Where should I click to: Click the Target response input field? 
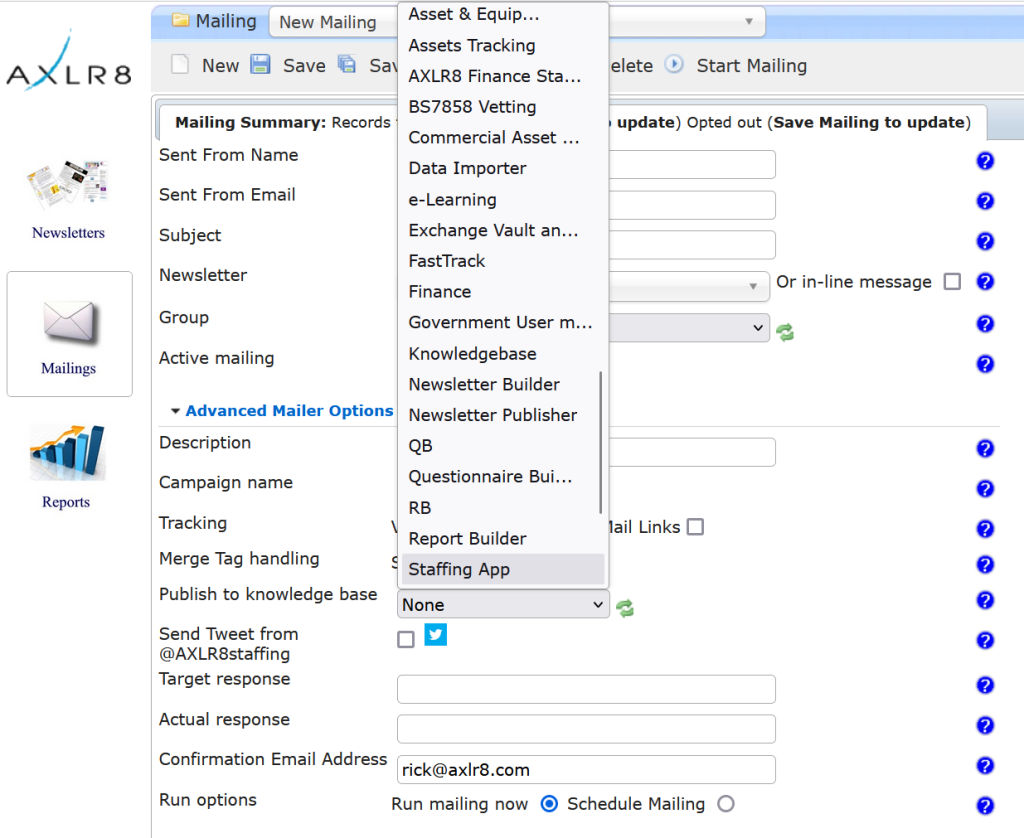[586, 689]
